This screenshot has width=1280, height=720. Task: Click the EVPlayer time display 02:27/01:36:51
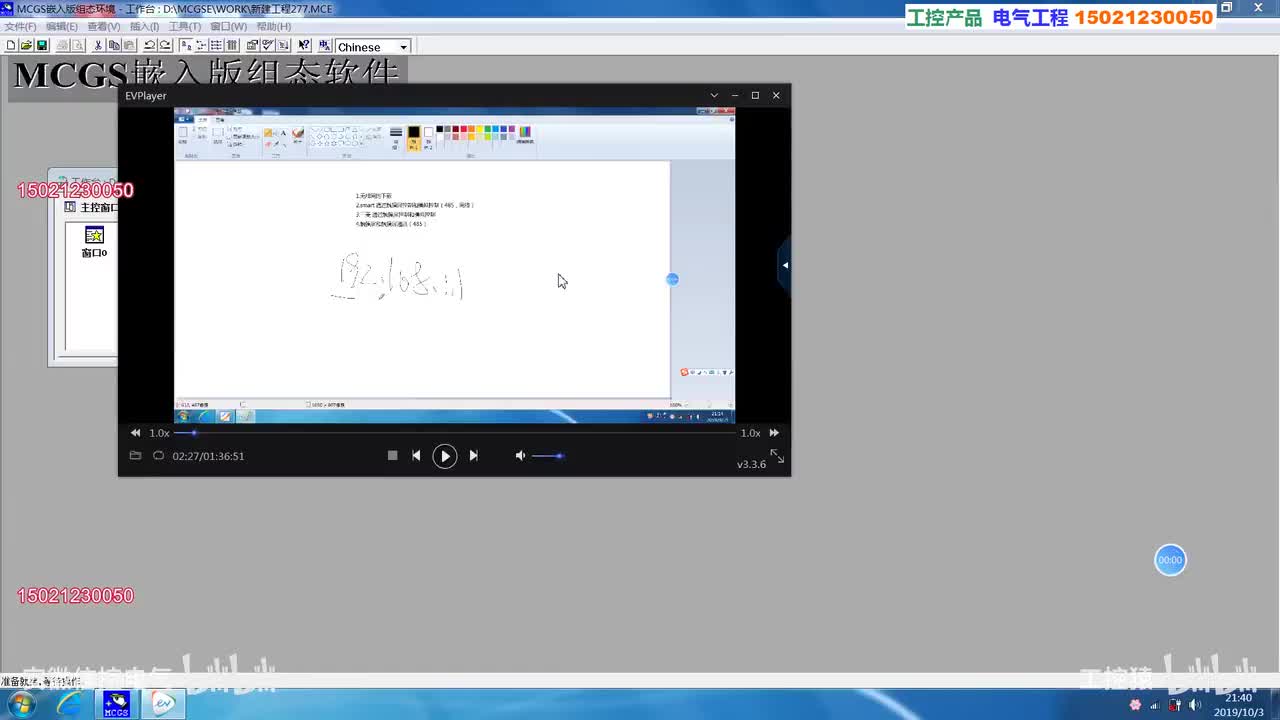coord(208,456)
